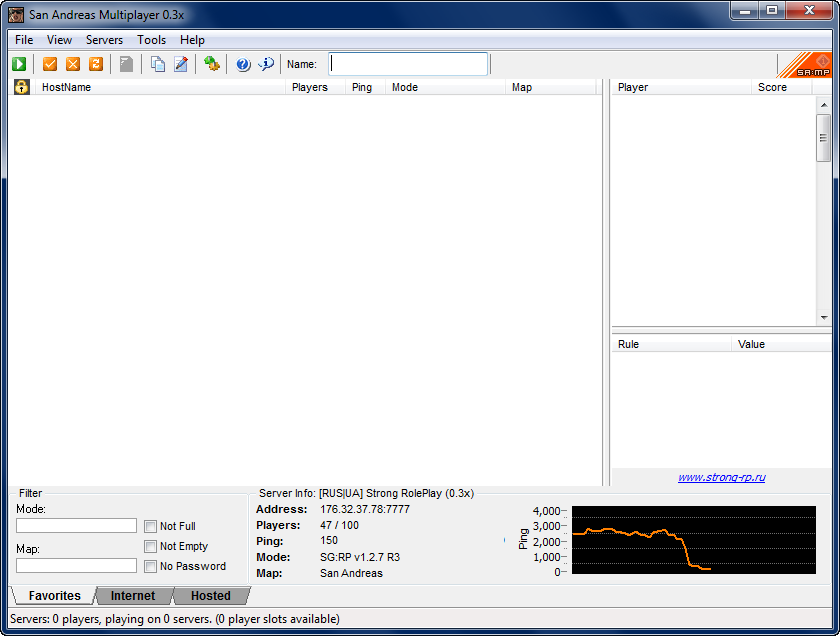The width and height of the screenshot is (840, 636).
Task: Switch to the Favorites tab
Action: [x=54, y=596]
